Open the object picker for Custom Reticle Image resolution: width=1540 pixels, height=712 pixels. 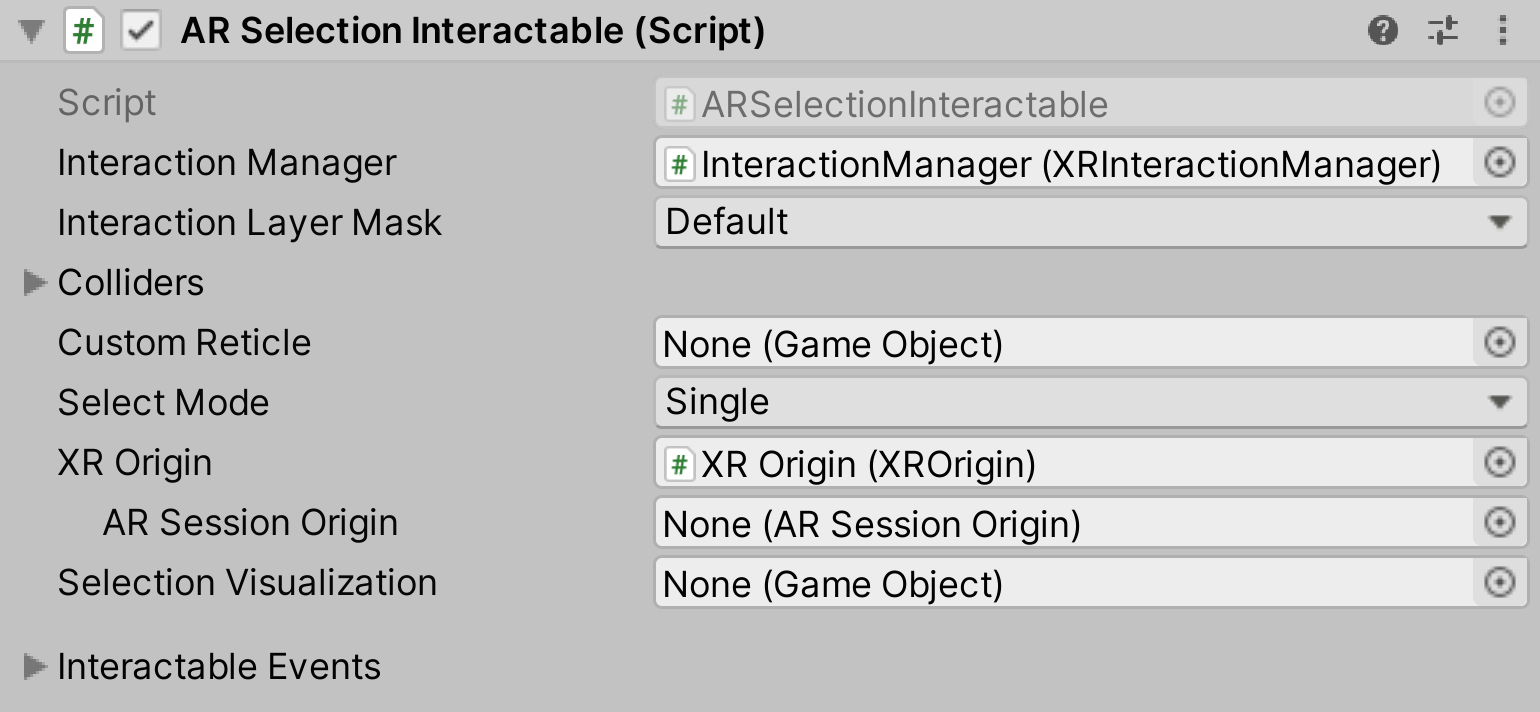1499,343
